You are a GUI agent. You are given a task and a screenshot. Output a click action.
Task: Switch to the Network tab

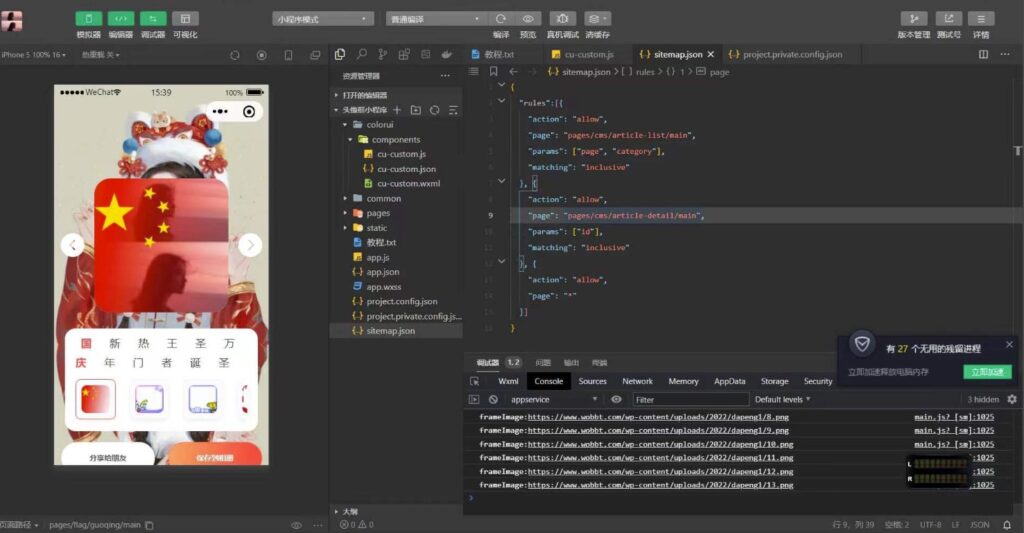(x=637, y=381)
